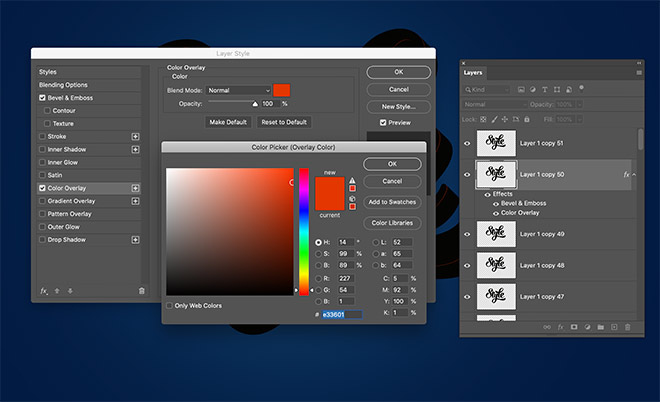Click the trash icon in Layer Style dialog

[141, 291]
